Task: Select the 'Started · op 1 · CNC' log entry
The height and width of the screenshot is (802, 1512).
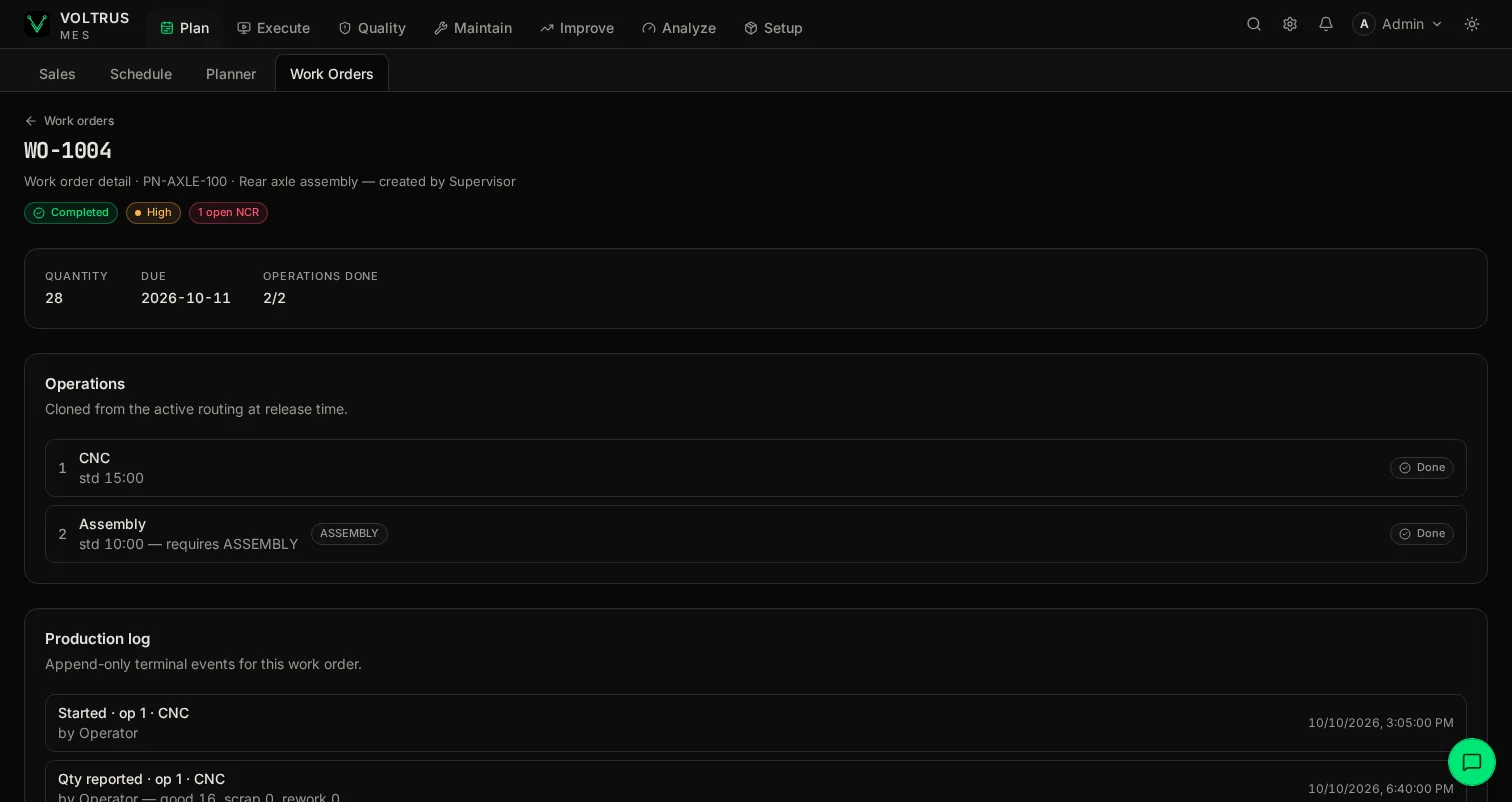Action: [756, 723]
